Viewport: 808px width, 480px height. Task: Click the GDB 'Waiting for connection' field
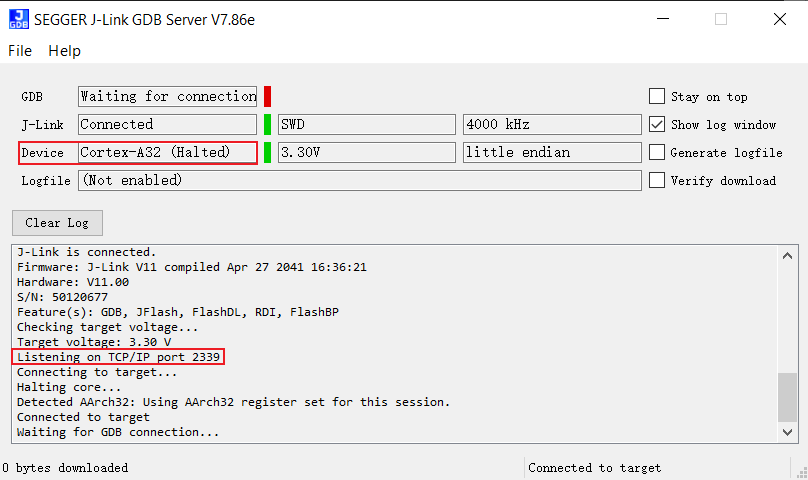[167, 96]
